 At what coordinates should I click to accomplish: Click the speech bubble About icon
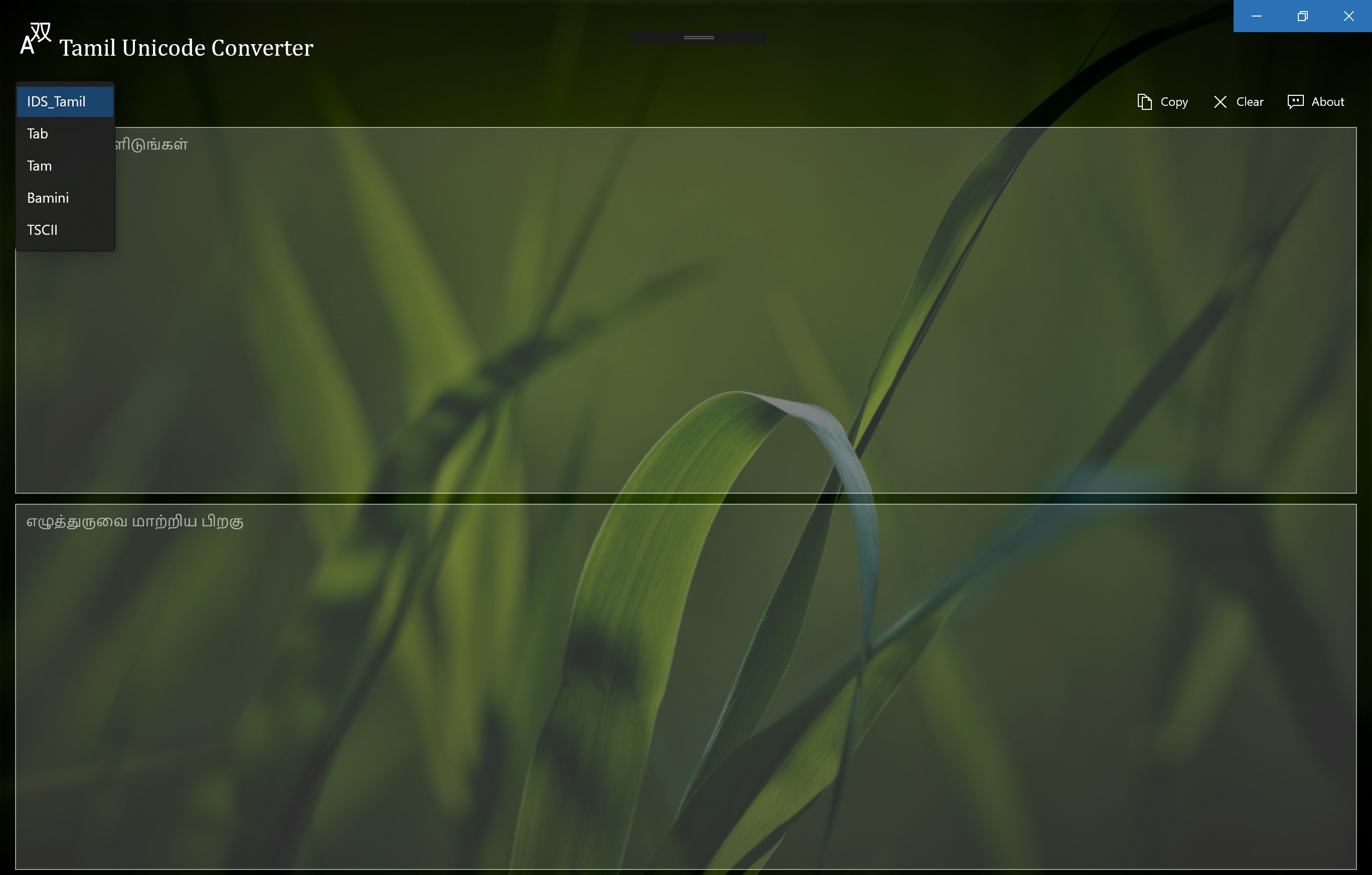[x=1295, y=101]
